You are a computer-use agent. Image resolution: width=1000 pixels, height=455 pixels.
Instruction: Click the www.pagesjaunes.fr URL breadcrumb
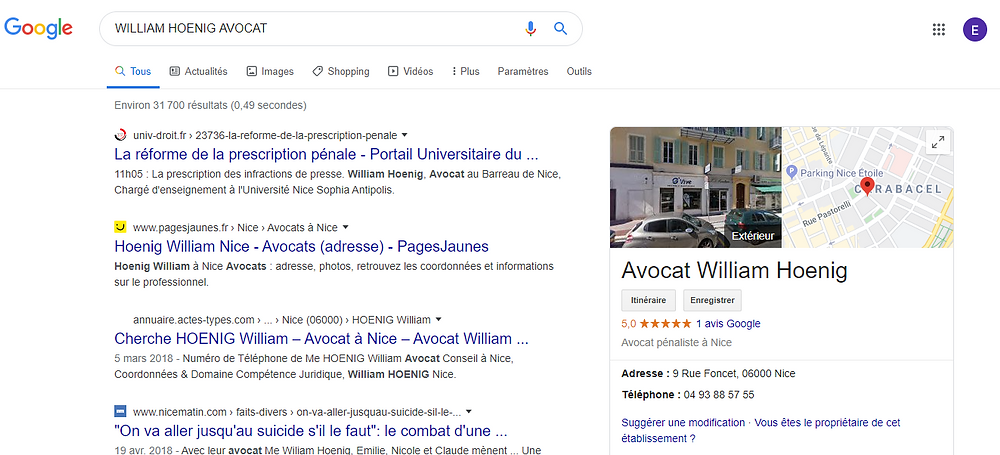[235, 227]
